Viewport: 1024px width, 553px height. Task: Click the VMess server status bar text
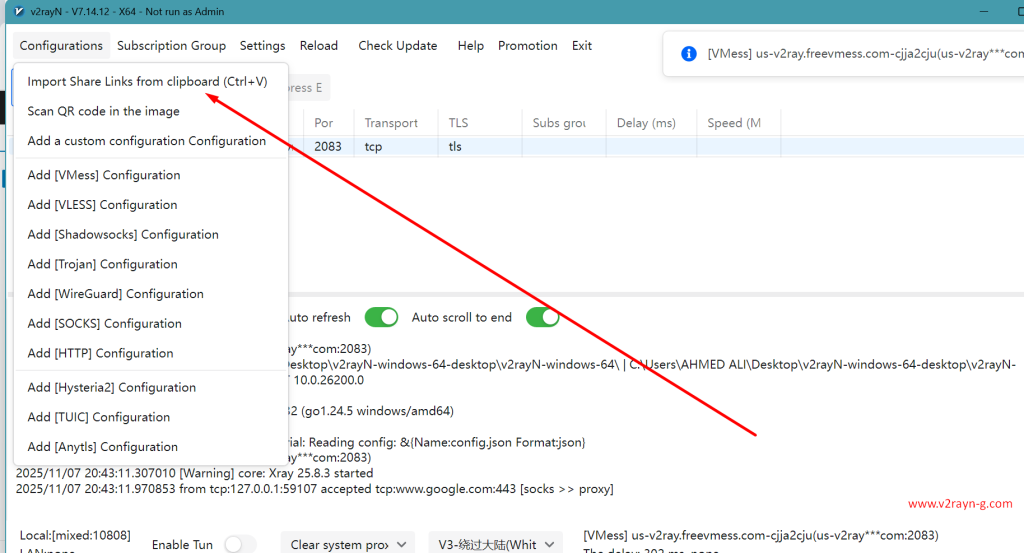761,535
